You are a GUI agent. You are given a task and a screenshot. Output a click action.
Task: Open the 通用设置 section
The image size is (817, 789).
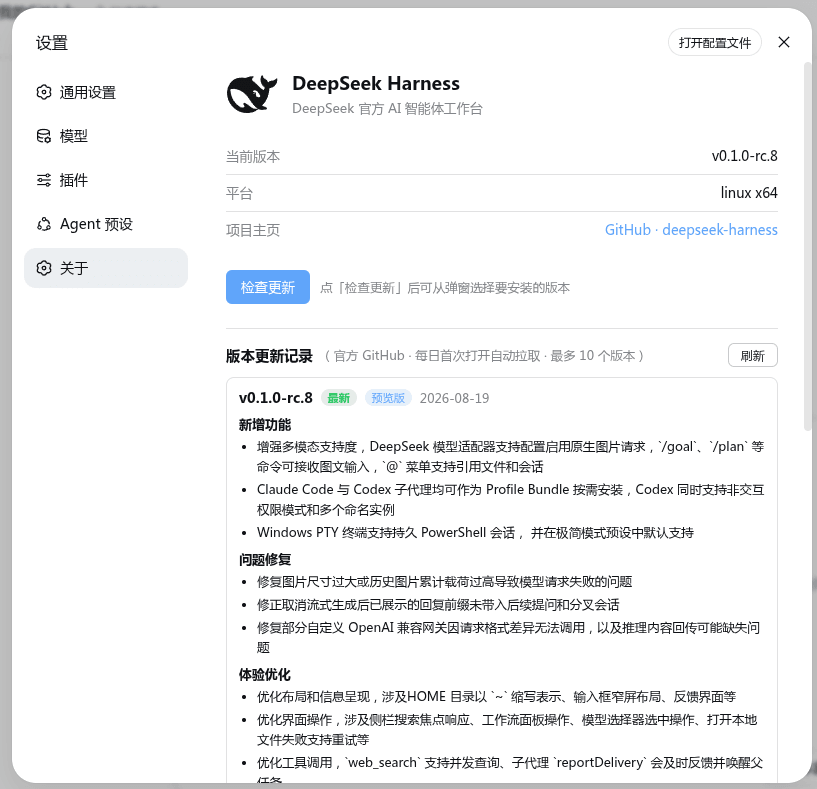coord(106,92)
